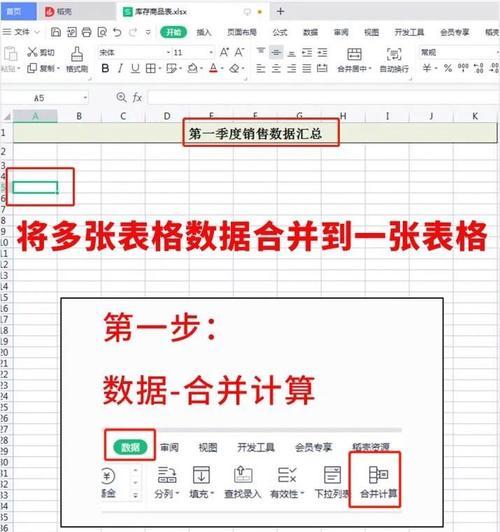Center text horizontally in cell

[276, 69]
